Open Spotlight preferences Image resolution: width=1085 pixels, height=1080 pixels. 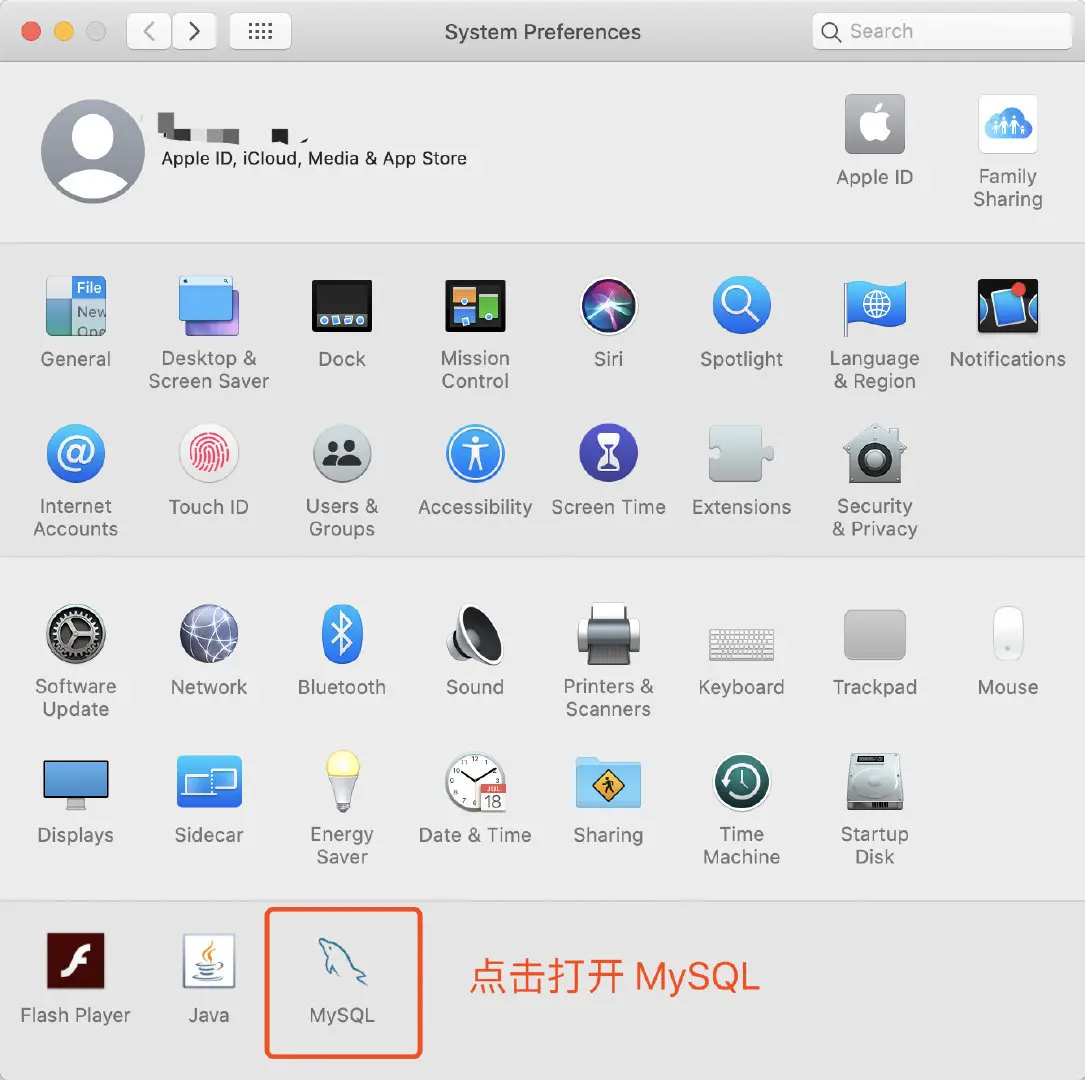click(x=741, y=306)
